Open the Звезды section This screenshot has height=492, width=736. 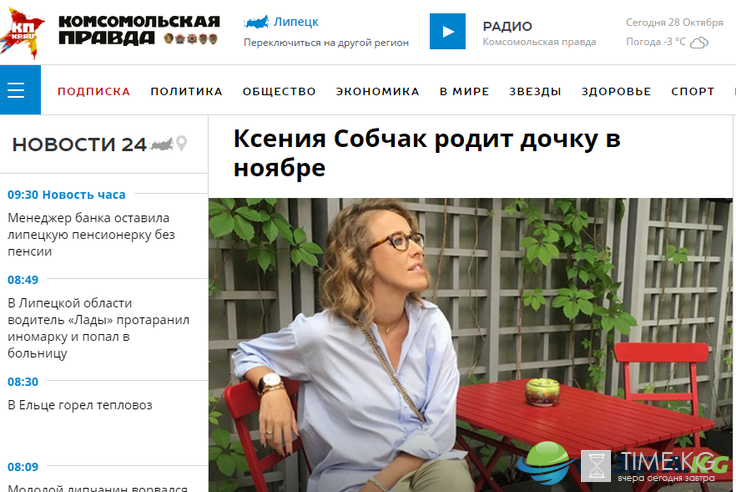(x=536, y=91)
